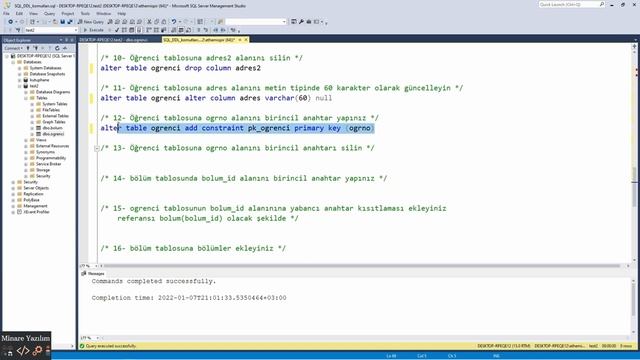The width and height of the screenshot is (640, 360).
Task: Open the Query menu
Action: (x=49, y=13)
